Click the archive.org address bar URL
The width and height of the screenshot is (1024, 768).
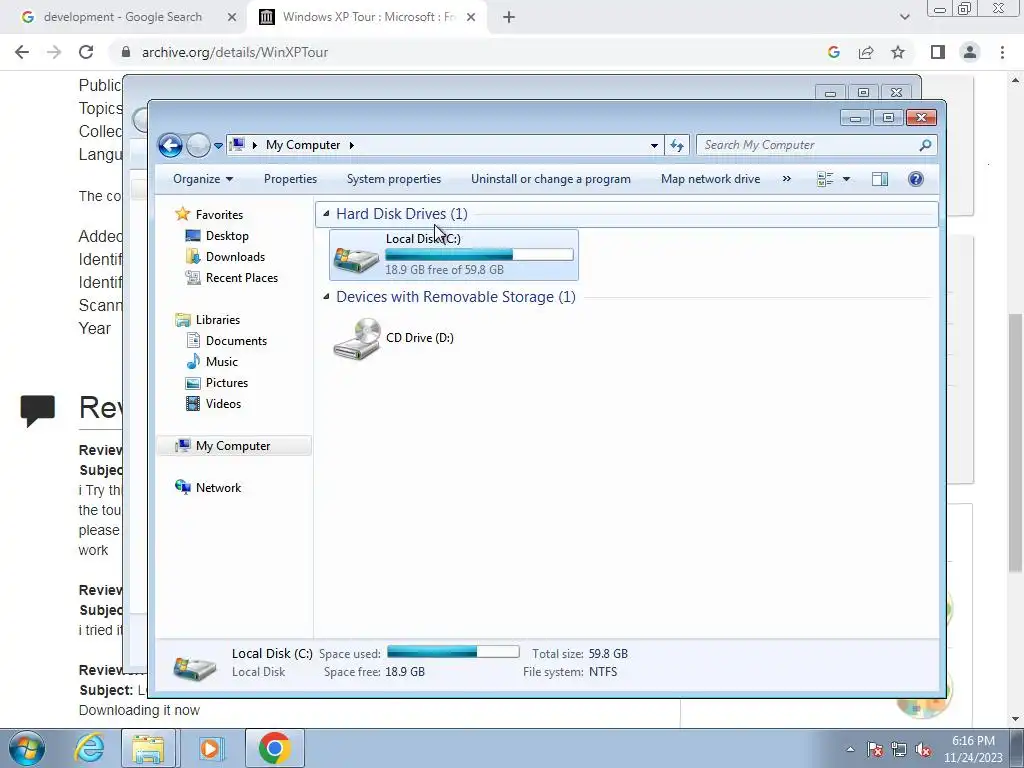pyautogui.click(x=235, y=52)
